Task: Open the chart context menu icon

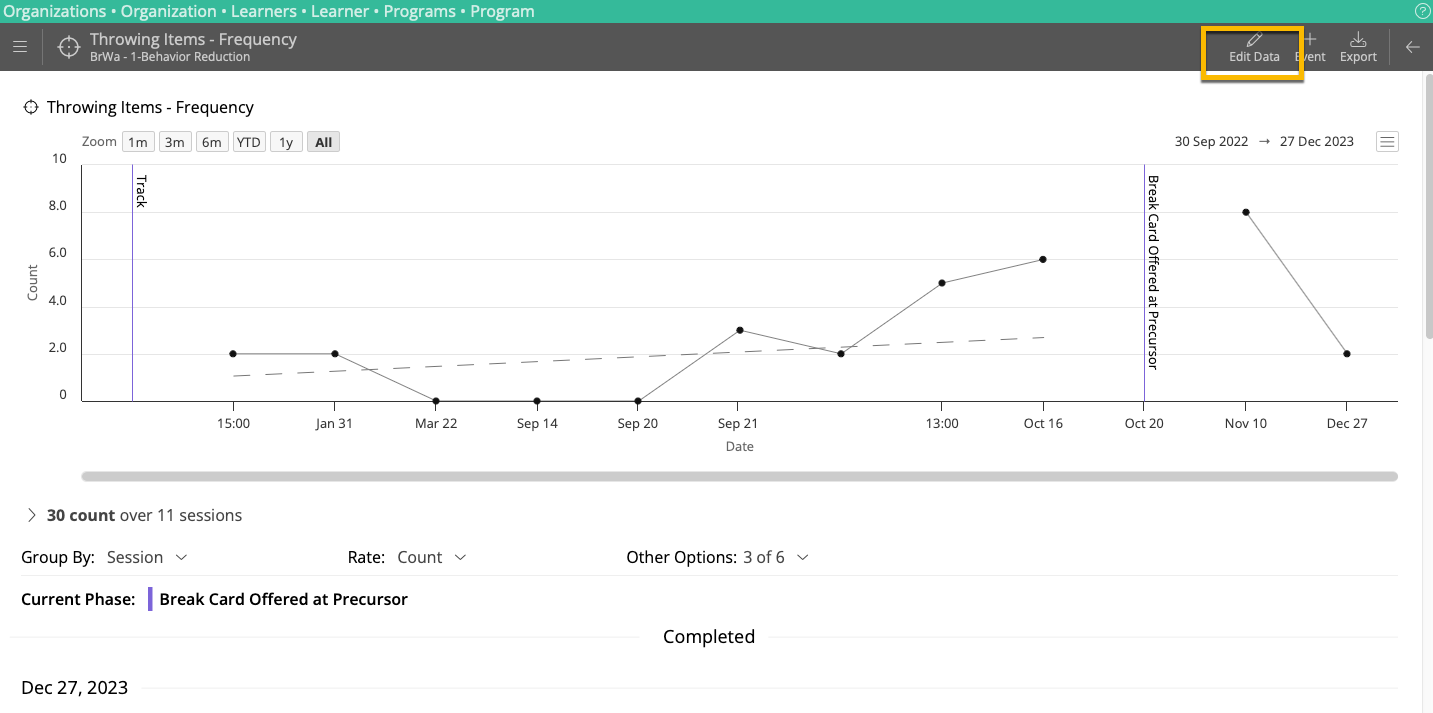Action: [x=1387, y=141]
